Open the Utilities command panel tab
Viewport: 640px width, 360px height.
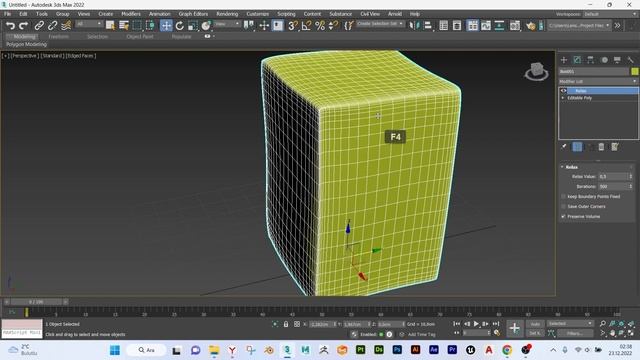(631, 60)
